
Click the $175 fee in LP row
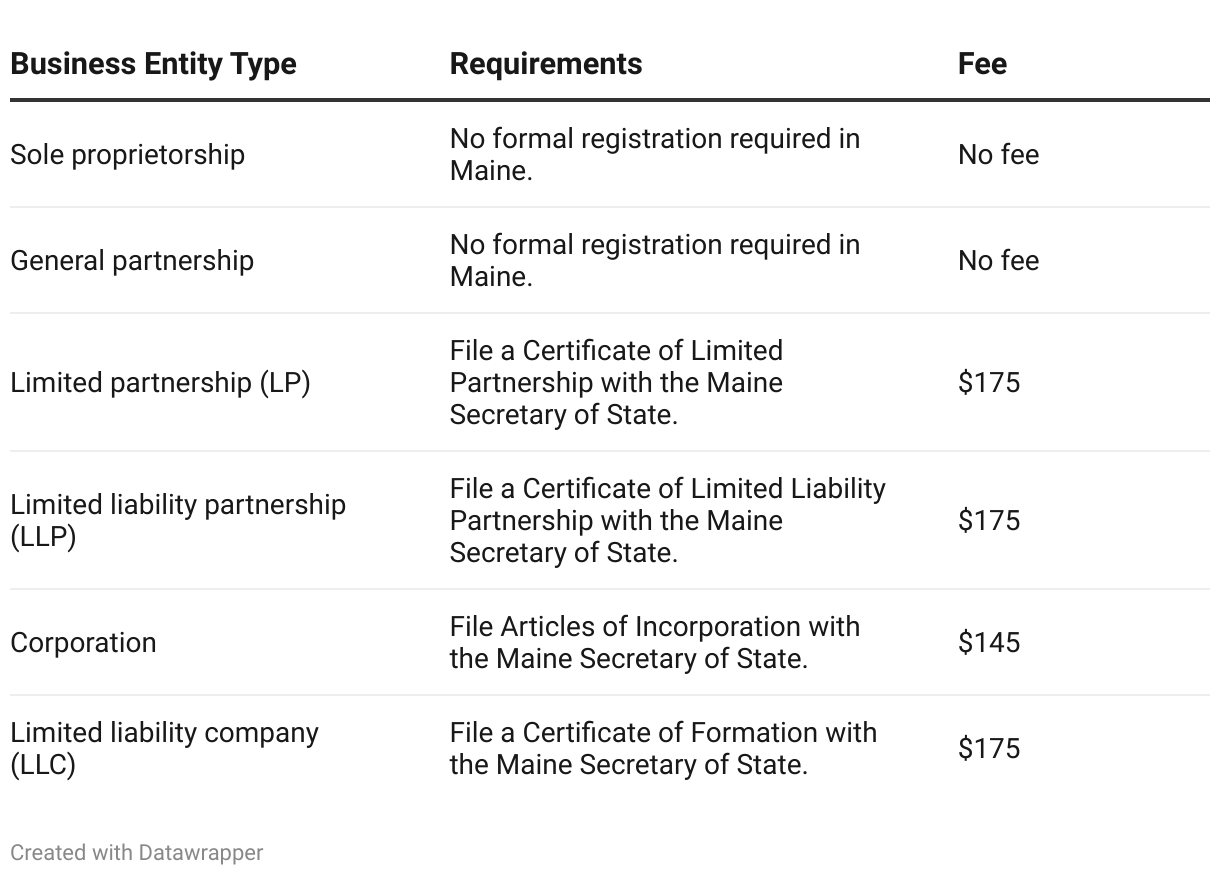click(989, 383)
